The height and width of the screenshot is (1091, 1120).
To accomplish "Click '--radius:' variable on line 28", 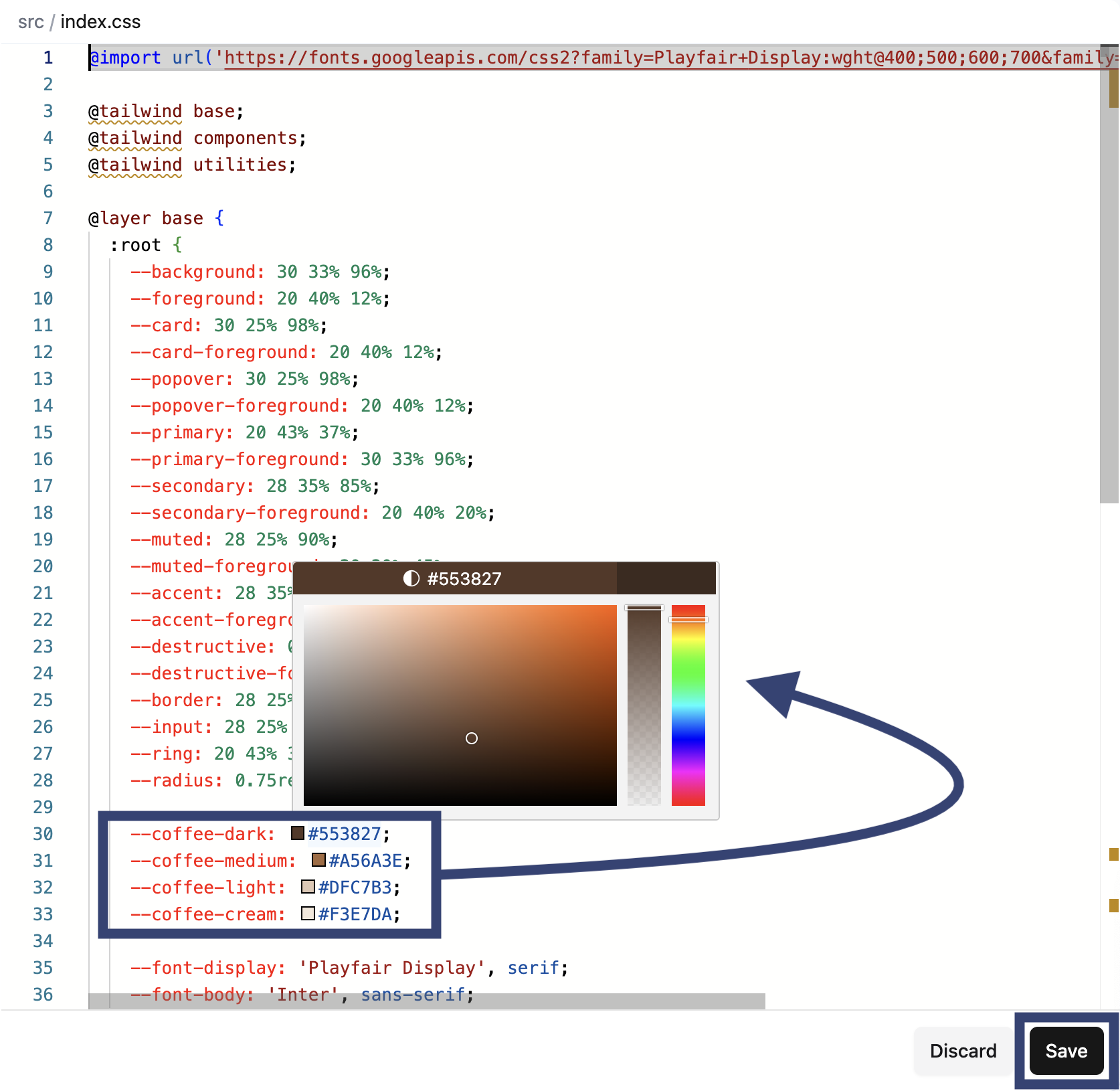I will pyautogui.click(x=177, y=780).
